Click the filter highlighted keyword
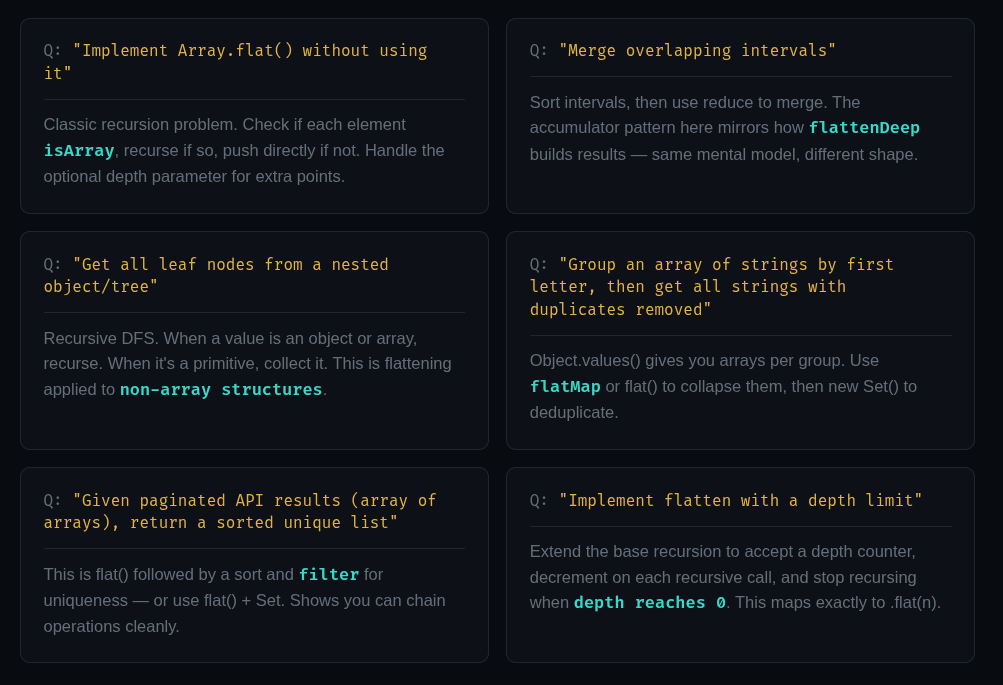 click(329, 574)
